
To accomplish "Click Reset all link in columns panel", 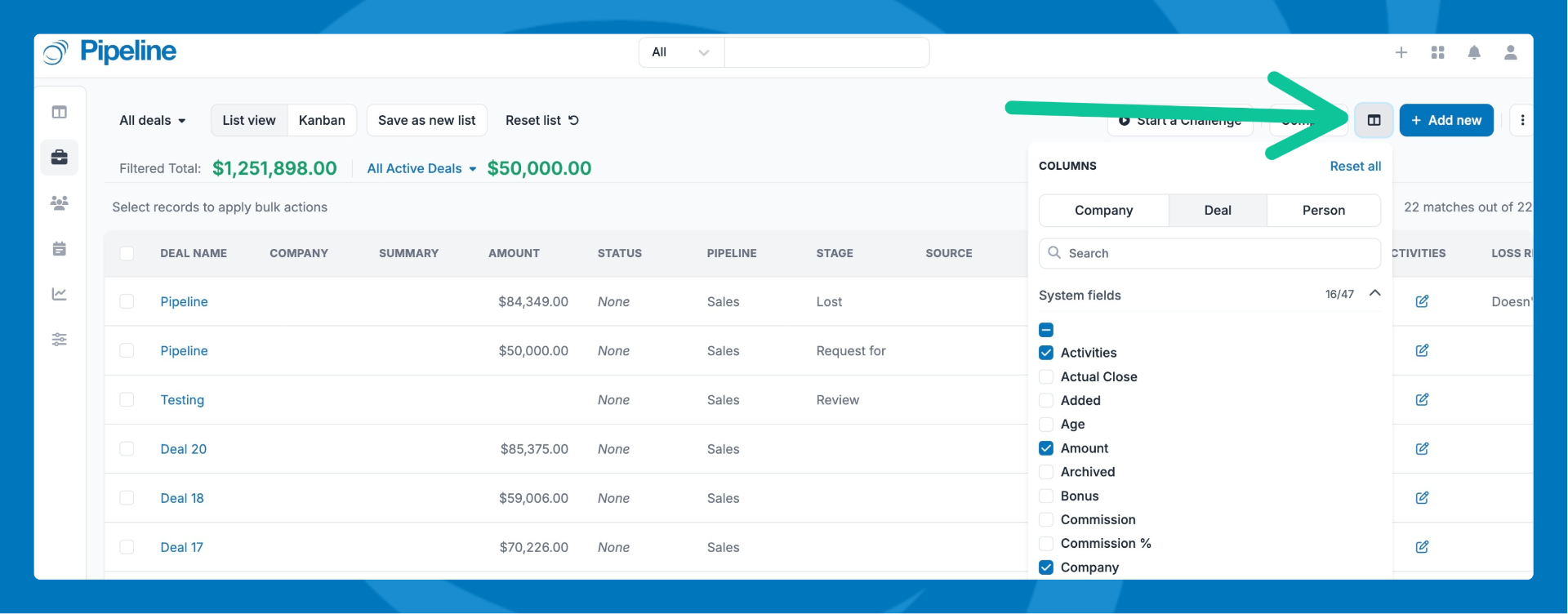I will click(x=1356, y=166).
